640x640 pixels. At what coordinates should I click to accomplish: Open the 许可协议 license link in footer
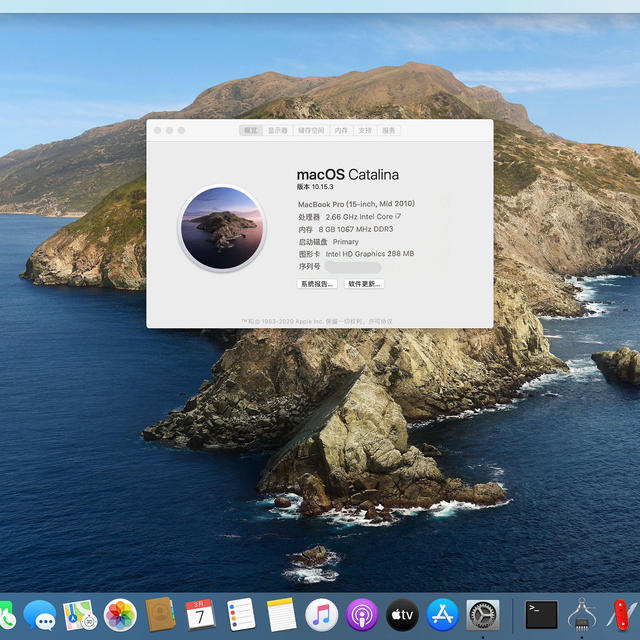[x=380, y=322]
